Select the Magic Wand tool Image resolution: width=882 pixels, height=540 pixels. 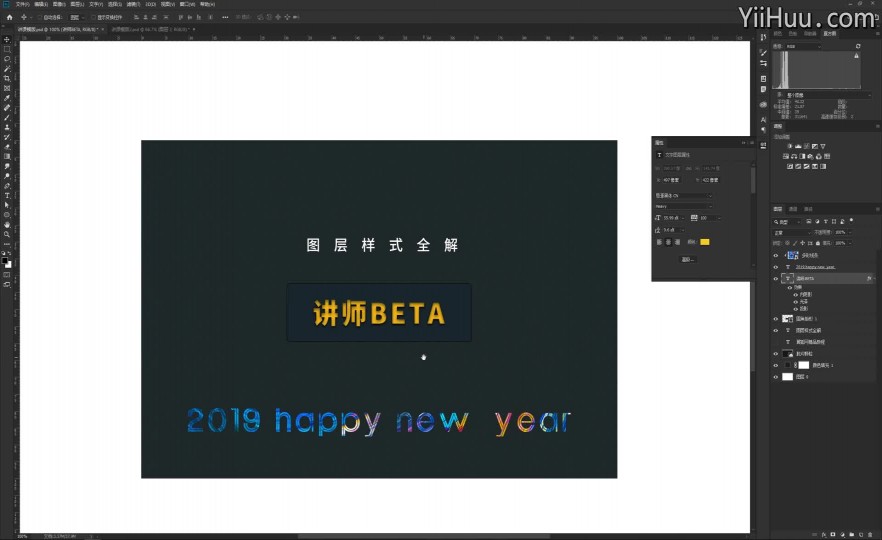[7, 69]
